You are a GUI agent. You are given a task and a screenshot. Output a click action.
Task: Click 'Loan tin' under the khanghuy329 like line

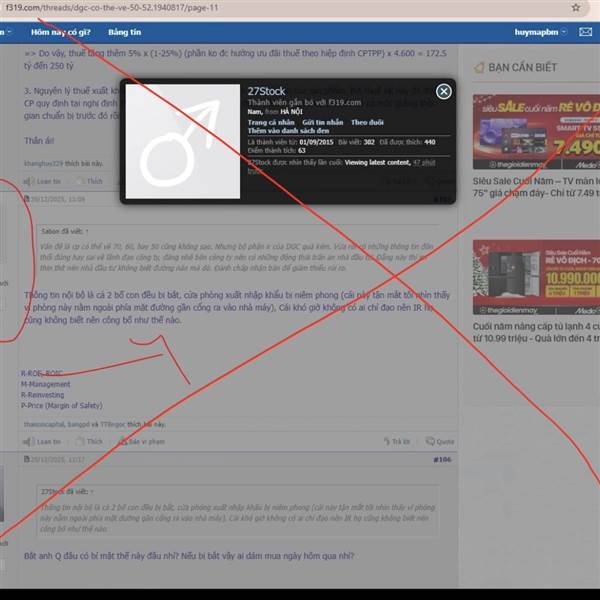click(42, 181)
